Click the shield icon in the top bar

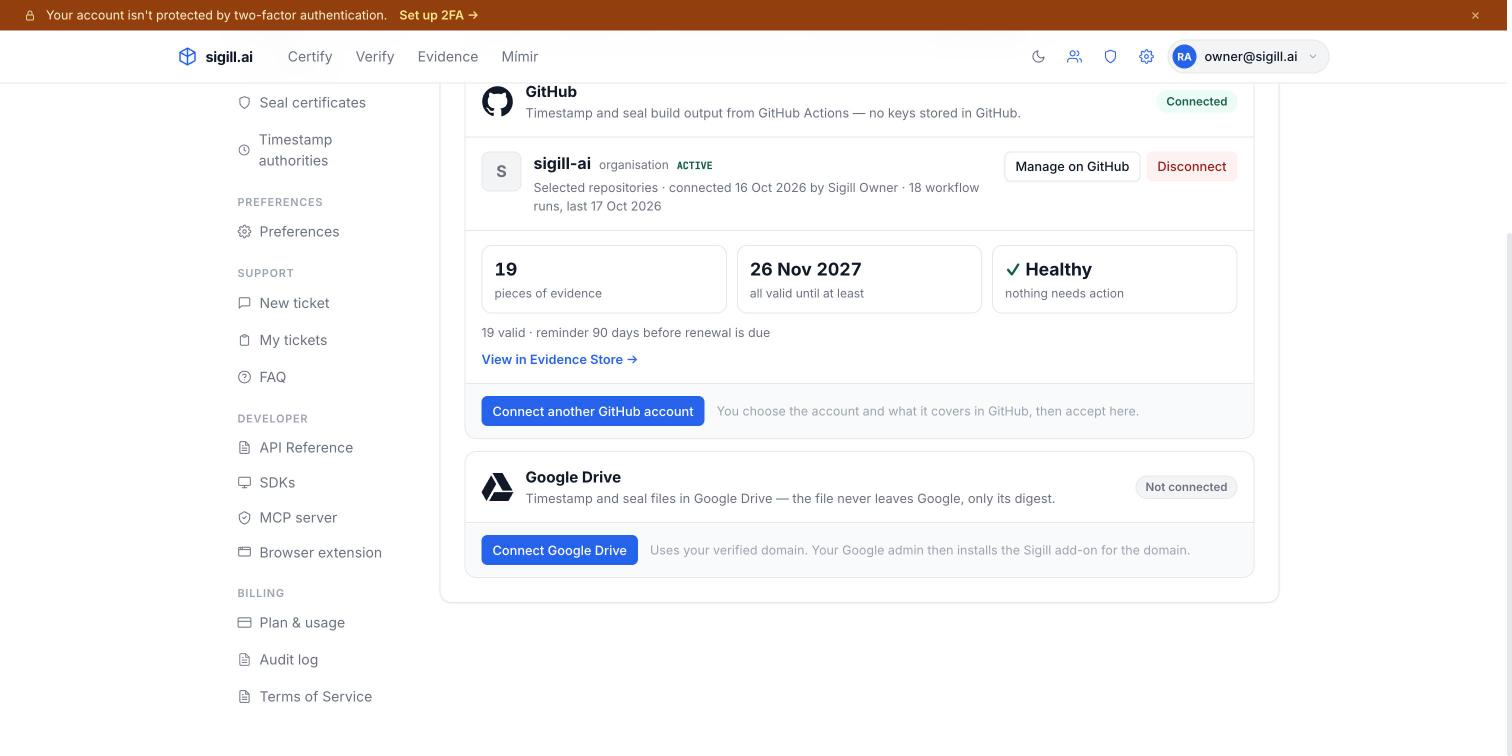point(1110,57)
